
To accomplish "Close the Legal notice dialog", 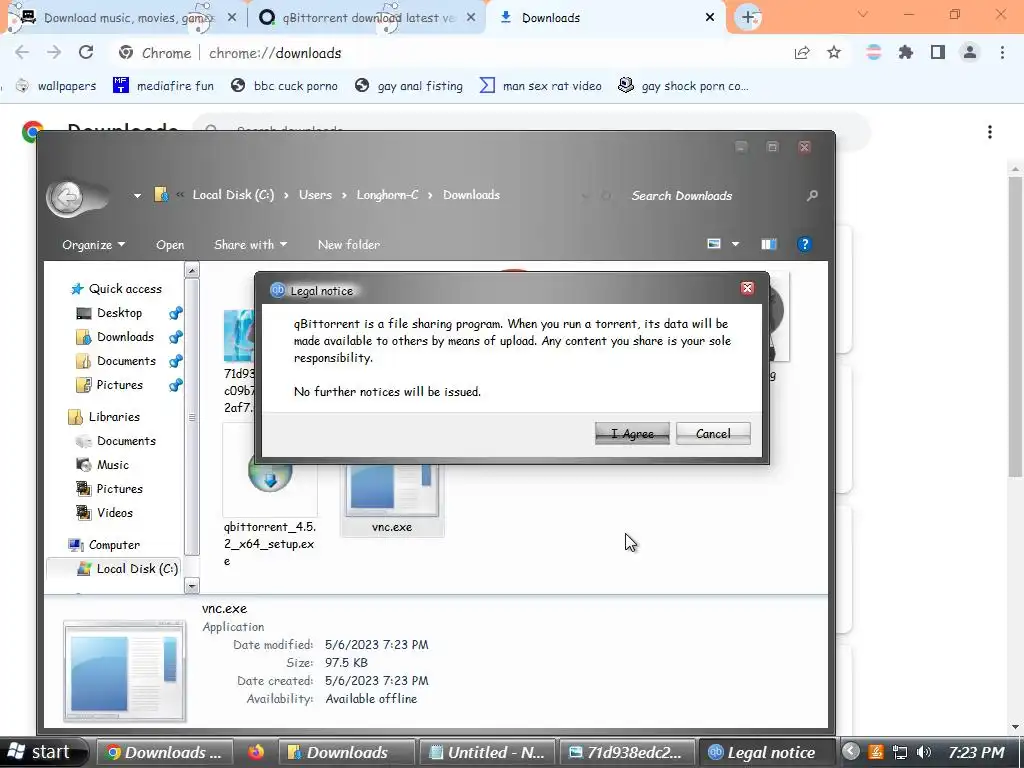I will pyautogui.click(x=747, y=288).
